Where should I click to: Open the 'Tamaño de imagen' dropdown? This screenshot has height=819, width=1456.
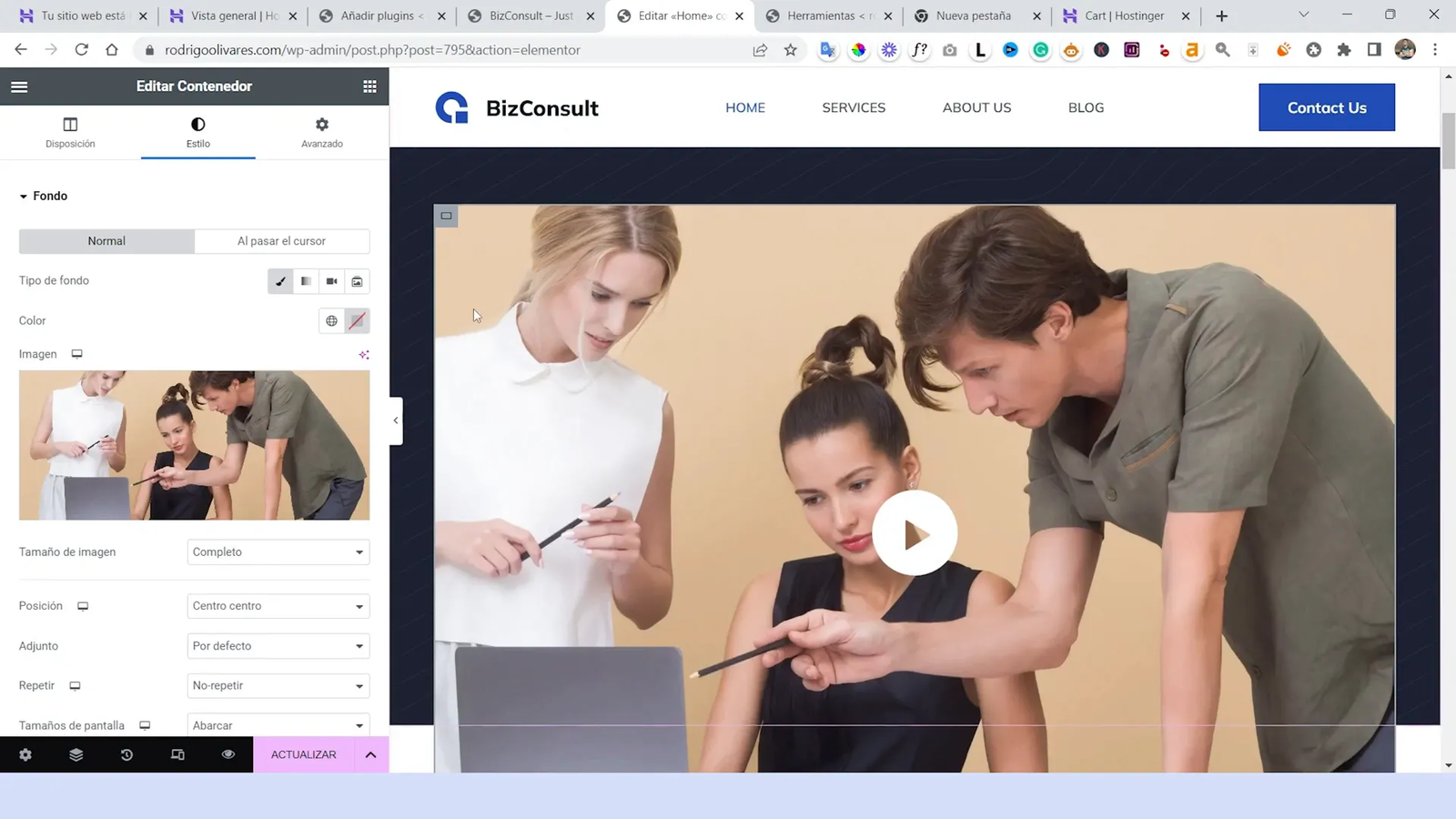(278, 551)
